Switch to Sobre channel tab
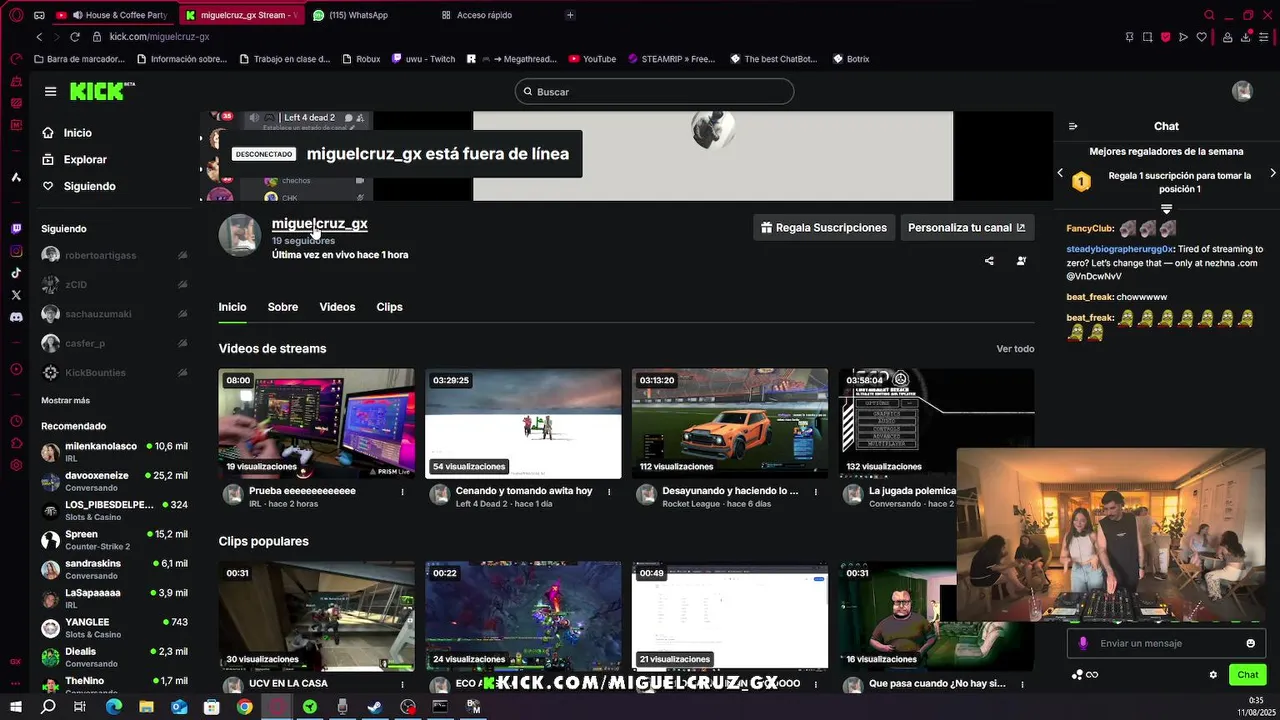 pyautogui.click(x=283, y=307)
